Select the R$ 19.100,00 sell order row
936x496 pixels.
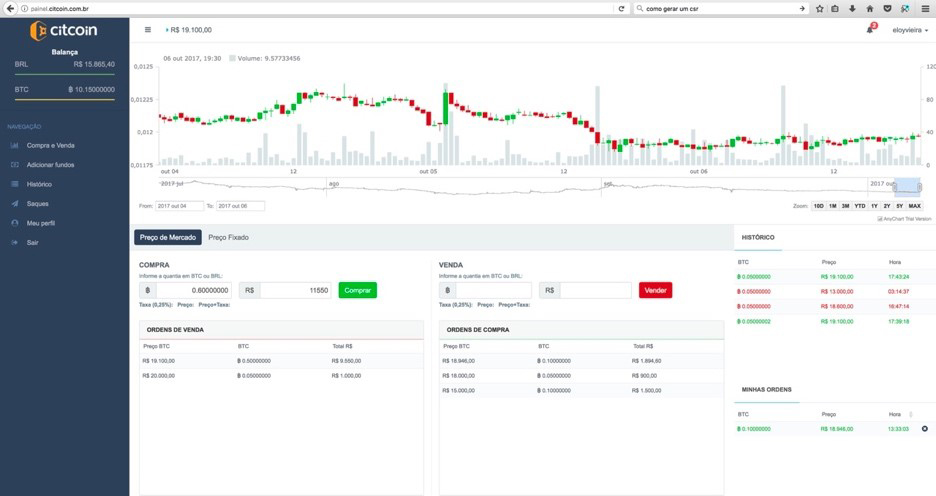(281, 361)
